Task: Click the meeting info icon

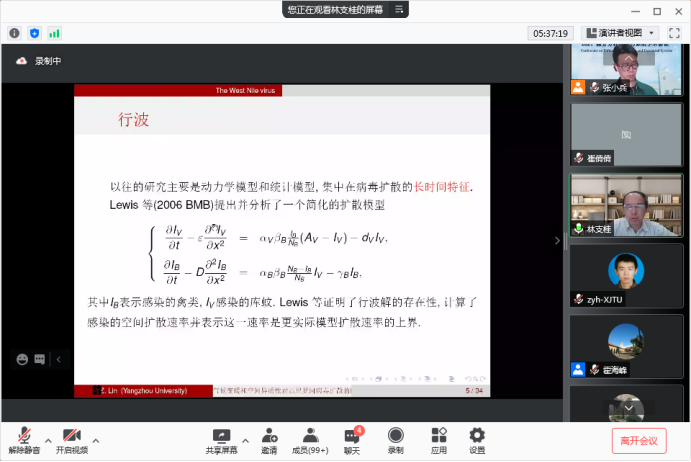Action: click(x=15, y=33)
